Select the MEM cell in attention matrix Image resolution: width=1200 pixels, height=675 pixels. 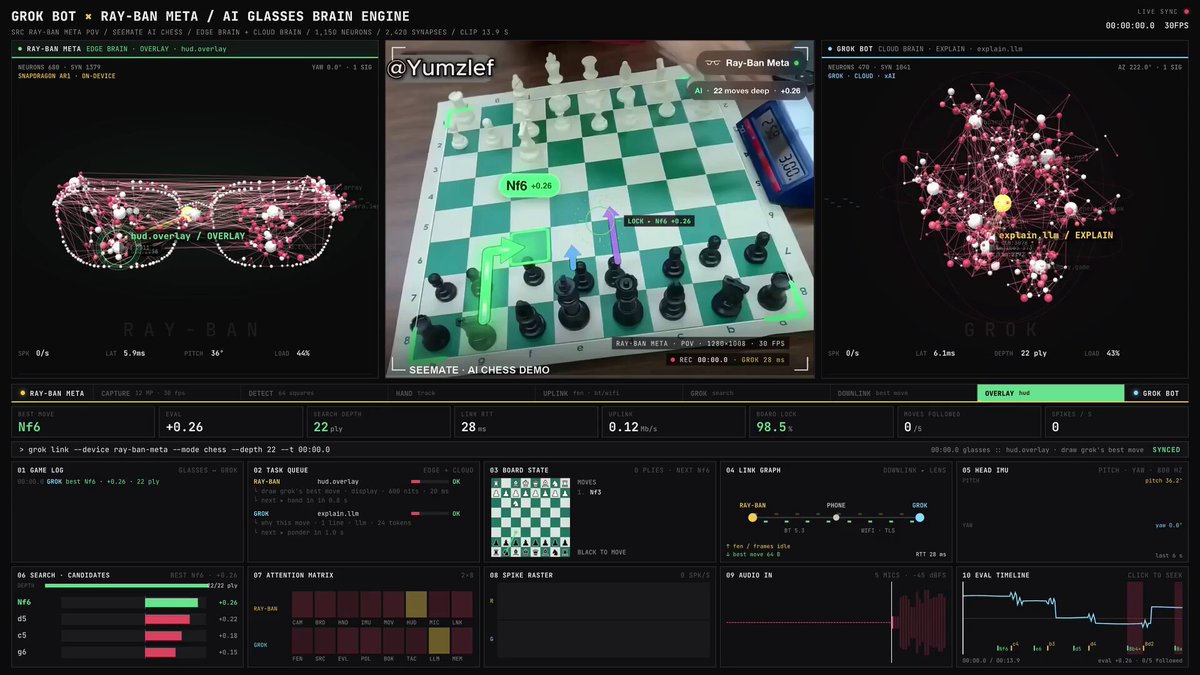pyautogui.click(x=463, y=640)
